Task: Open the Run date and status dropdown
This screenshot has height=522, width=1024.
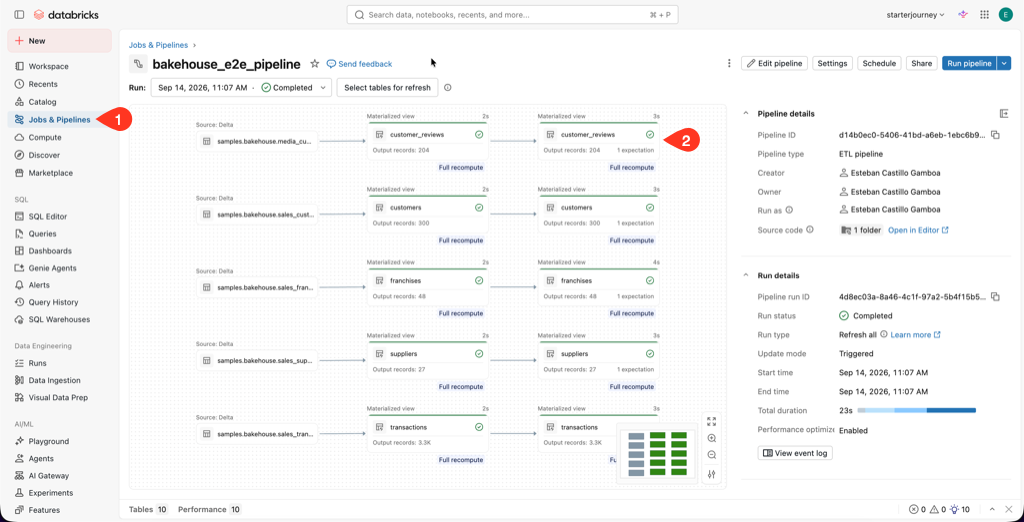Action: tap(241, 88)
